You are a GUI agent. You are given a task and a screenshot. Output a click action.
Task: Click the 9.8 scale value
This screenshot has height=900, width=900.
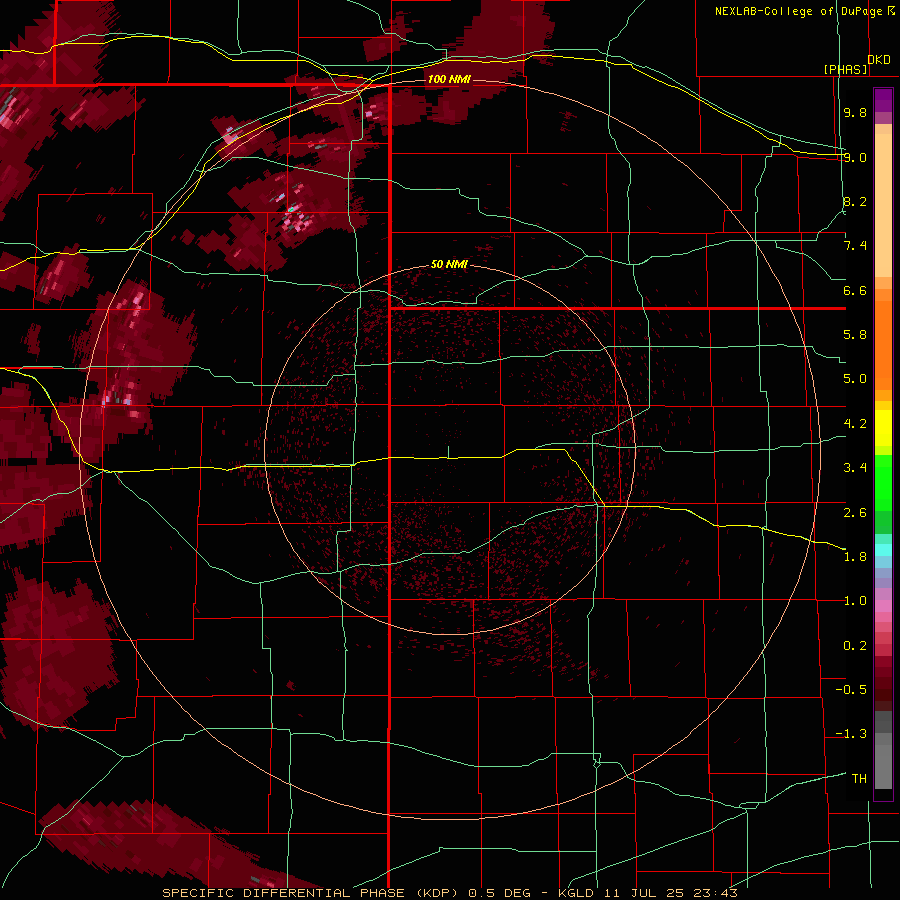pos(855,112)
